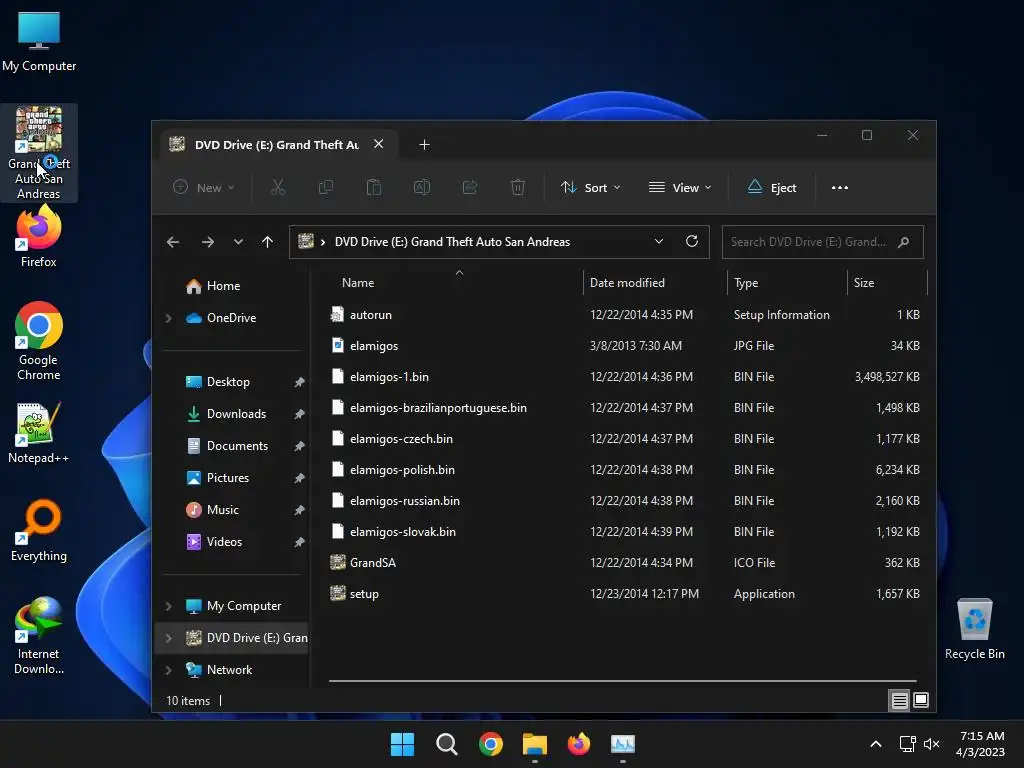Click the Cut scissors icon in toolbar

tap(278, 187)
